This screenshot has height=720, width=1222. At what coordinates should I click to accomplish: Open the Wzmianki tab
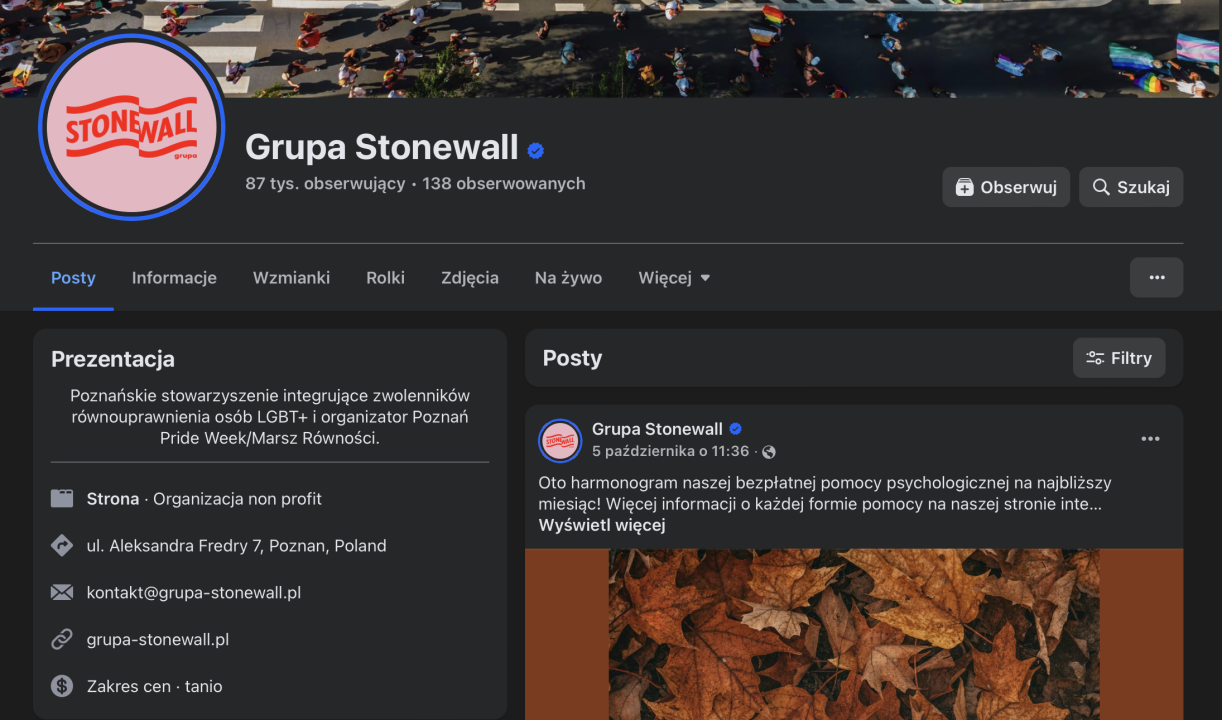[x=291, y=278]
